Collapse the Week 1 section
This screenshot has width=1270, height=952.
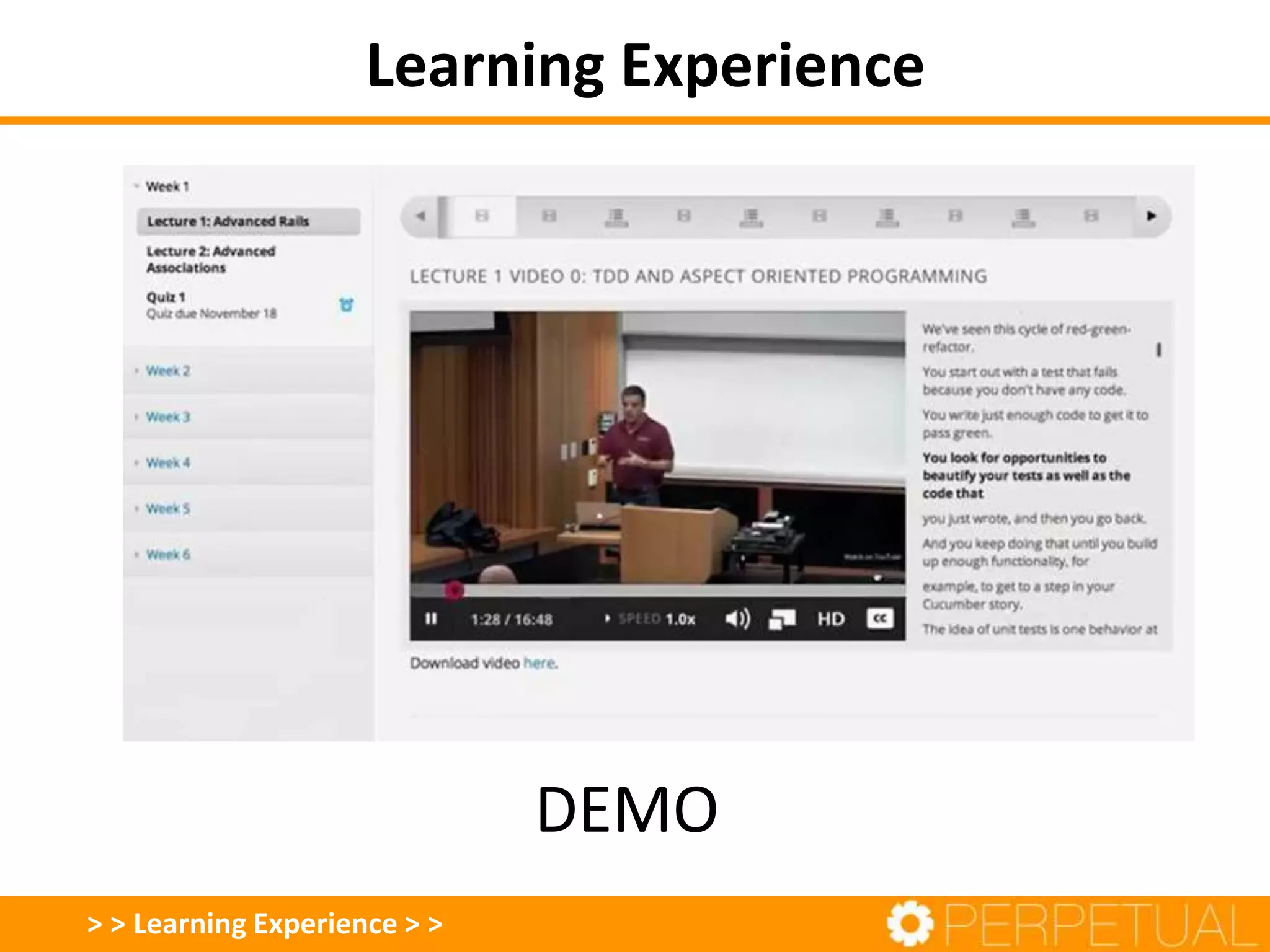tap(167, 187)
